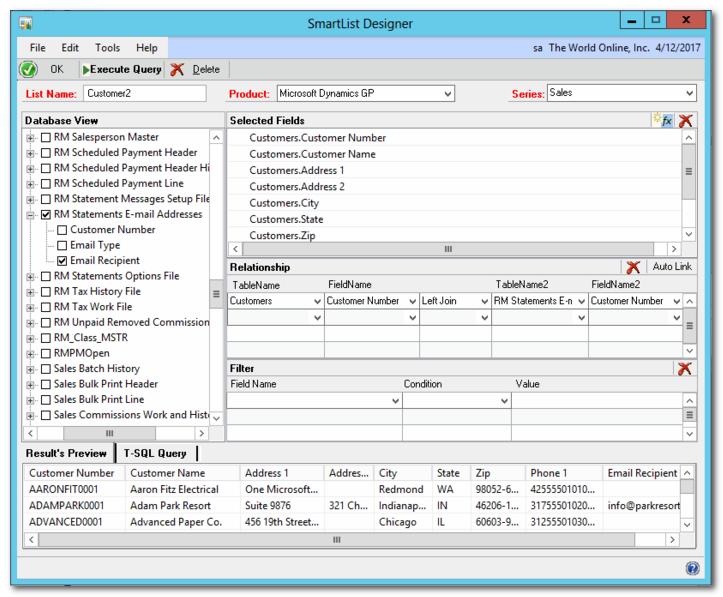This screenshot has height=597, width=723.
Task: Expand the RM Tax Work File node
Action: tap(30, 308)
